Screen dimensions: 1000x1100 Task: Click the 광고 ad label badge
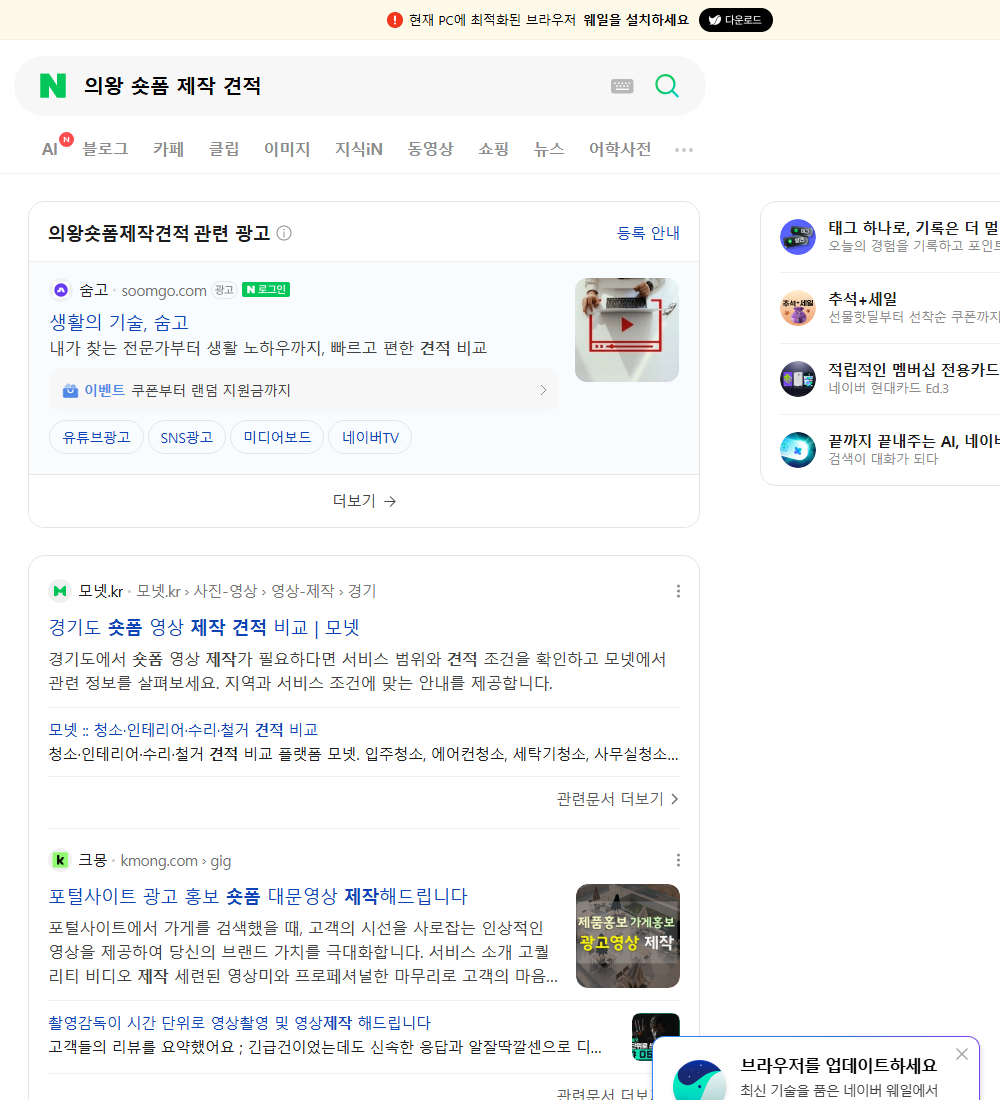(x=224, y=290)
